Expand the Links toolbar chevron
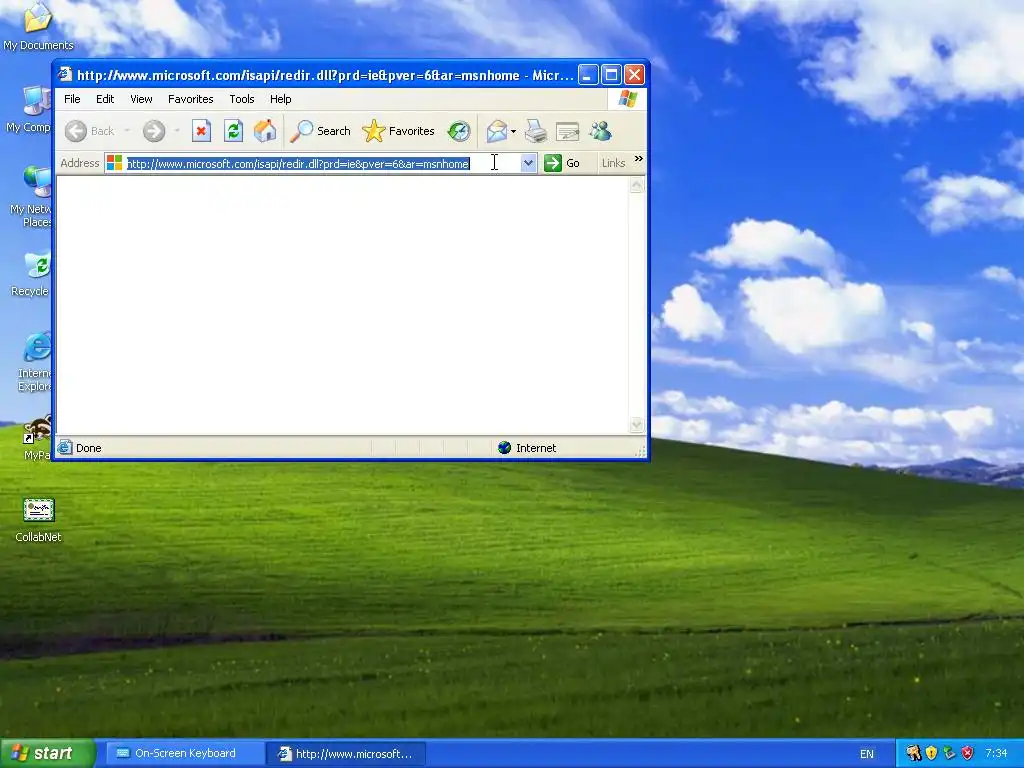 coord(639,159)
